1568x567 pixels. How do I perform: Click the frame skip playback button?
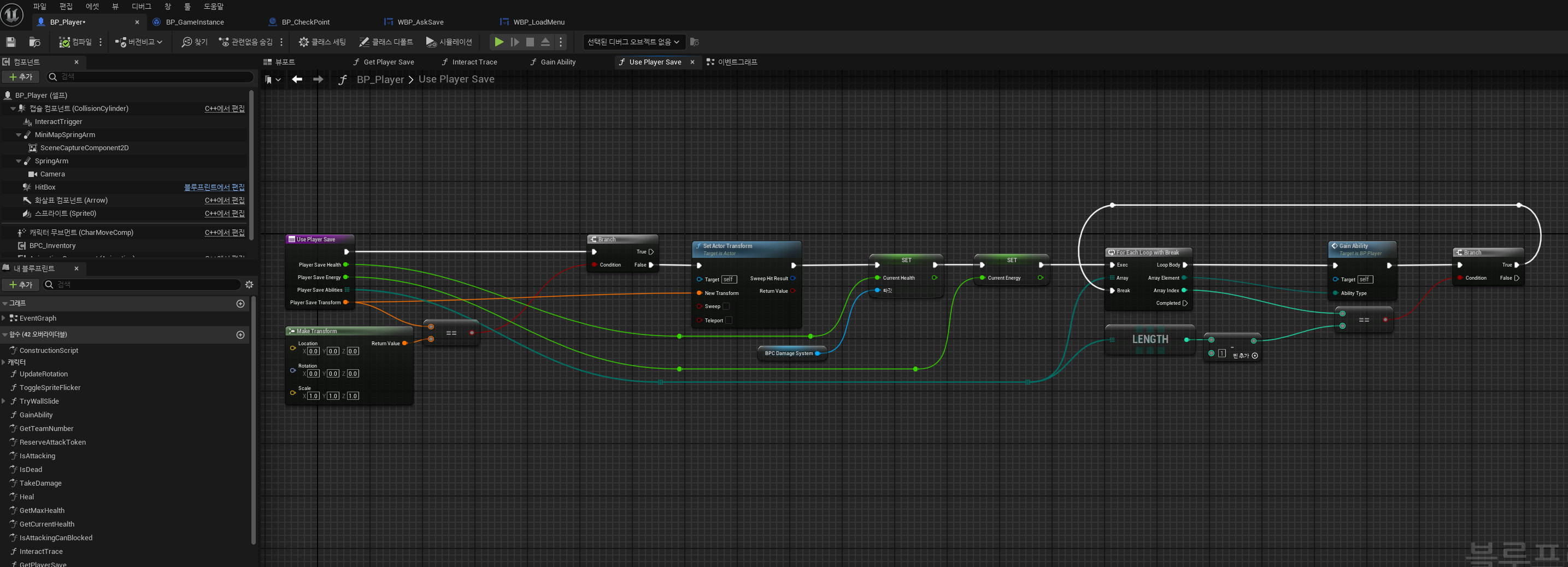514,42
